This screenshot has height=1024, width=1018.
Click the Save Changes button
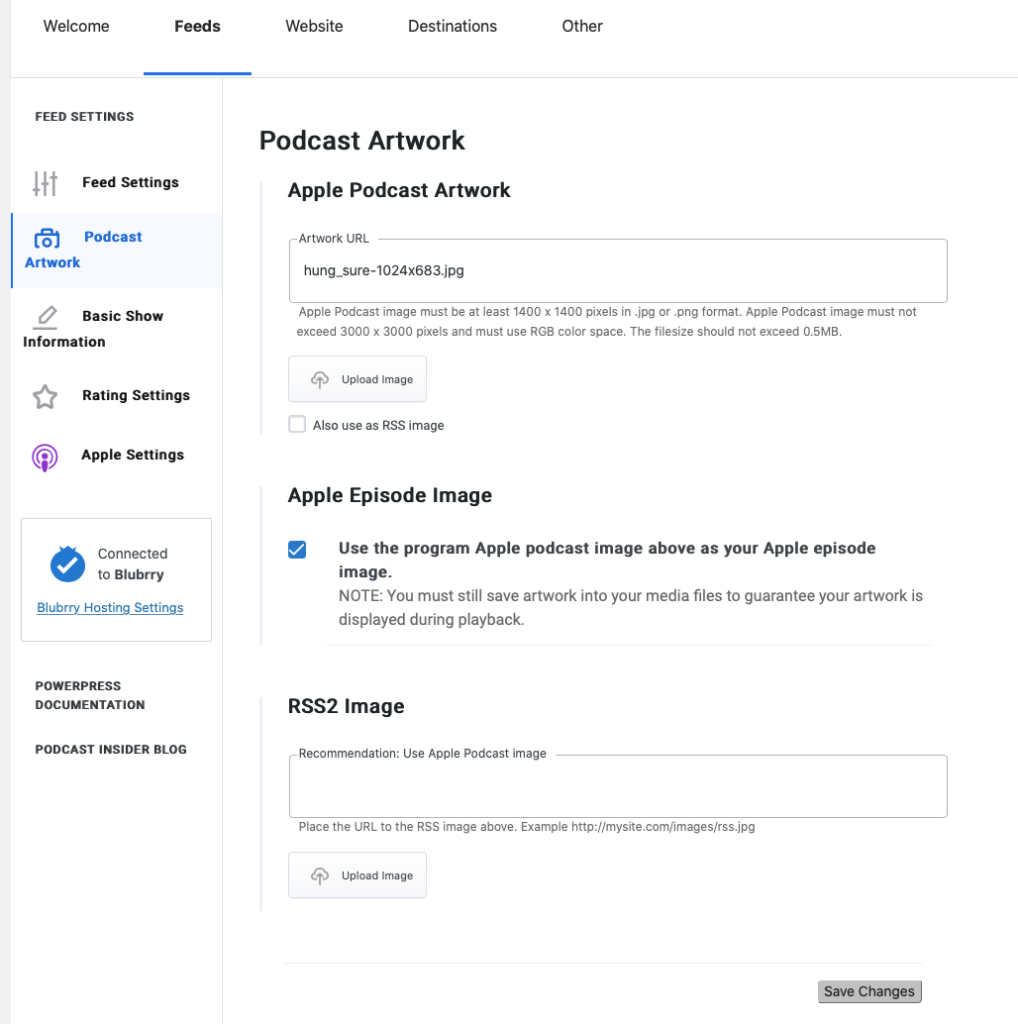[x=870, y=991]
